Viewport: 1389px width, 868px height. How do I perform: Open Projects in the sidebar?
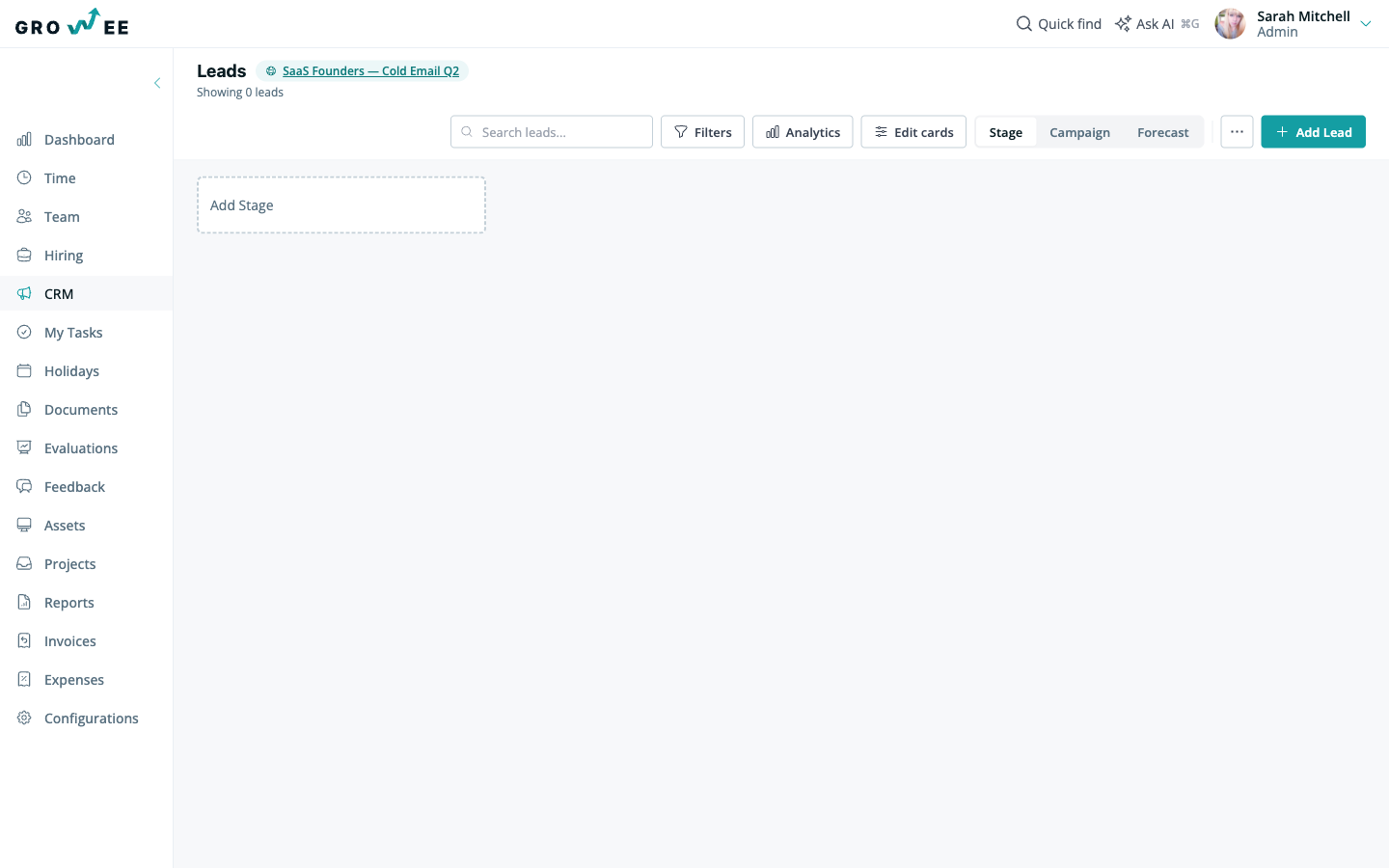87,564
